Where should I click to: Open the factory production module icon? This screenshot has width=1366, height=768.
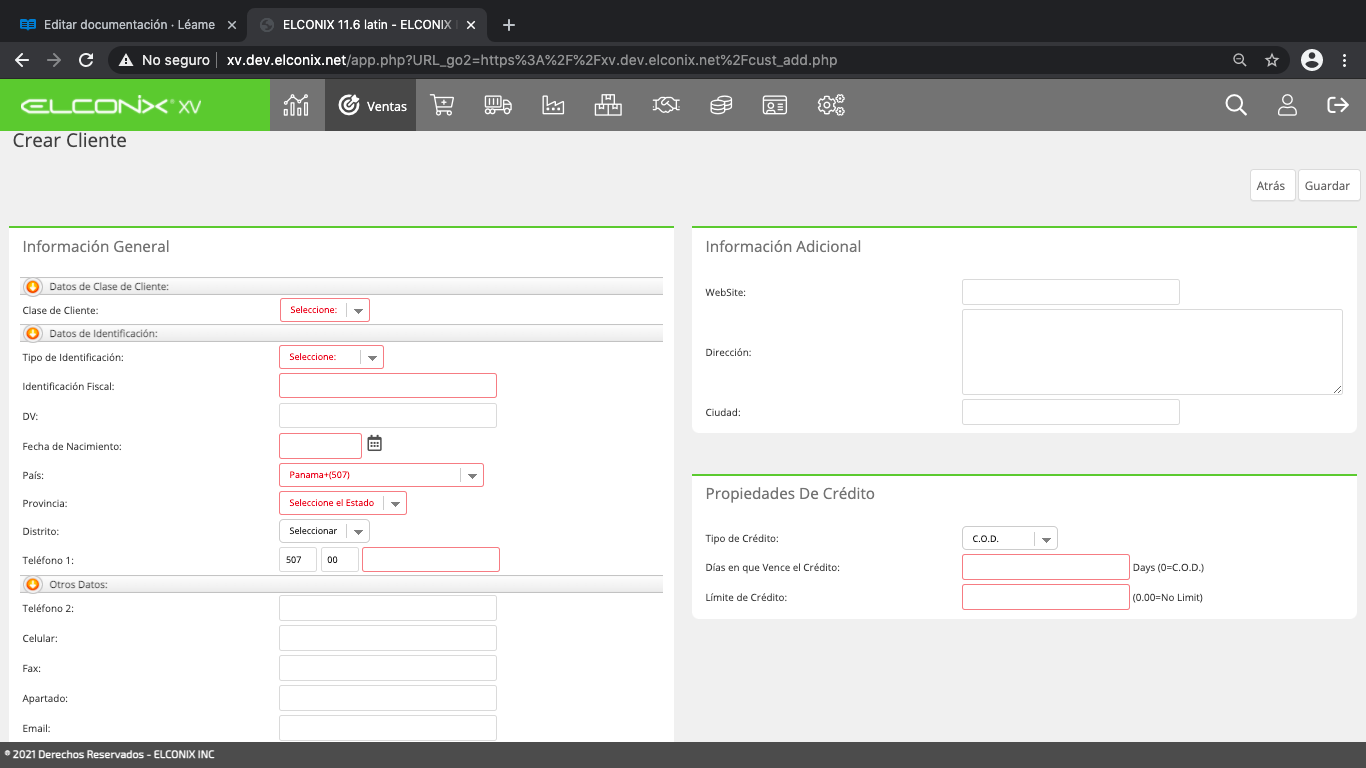click(553, 105)
